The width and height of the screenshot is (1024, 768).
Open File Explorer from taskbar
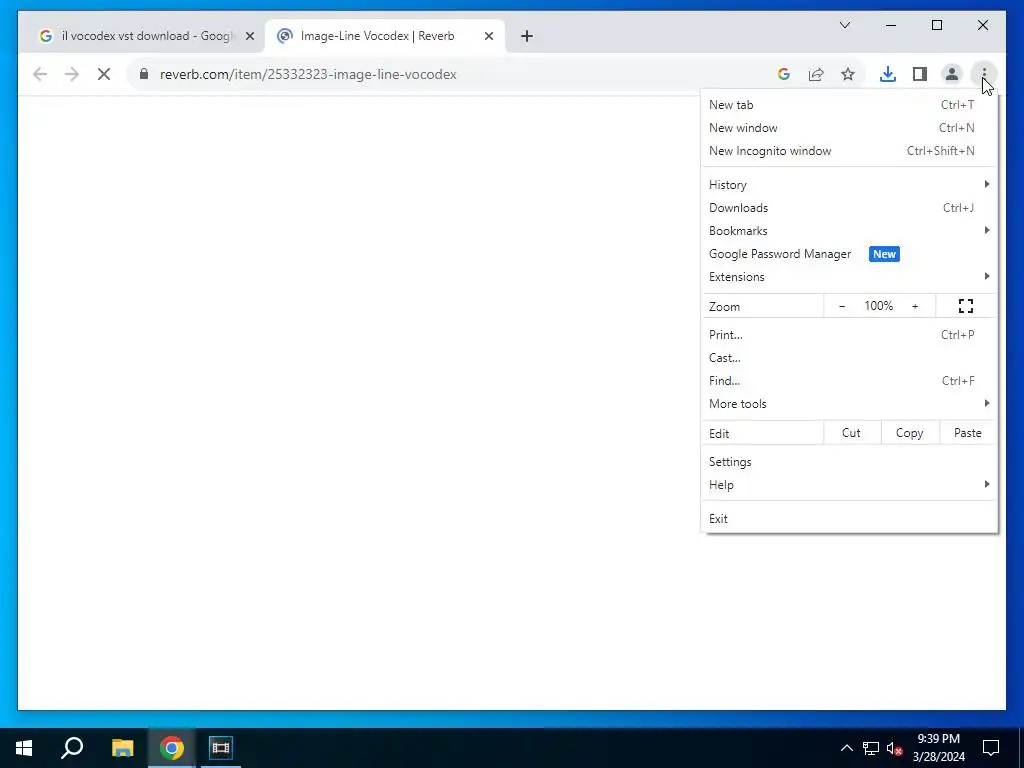122,748
